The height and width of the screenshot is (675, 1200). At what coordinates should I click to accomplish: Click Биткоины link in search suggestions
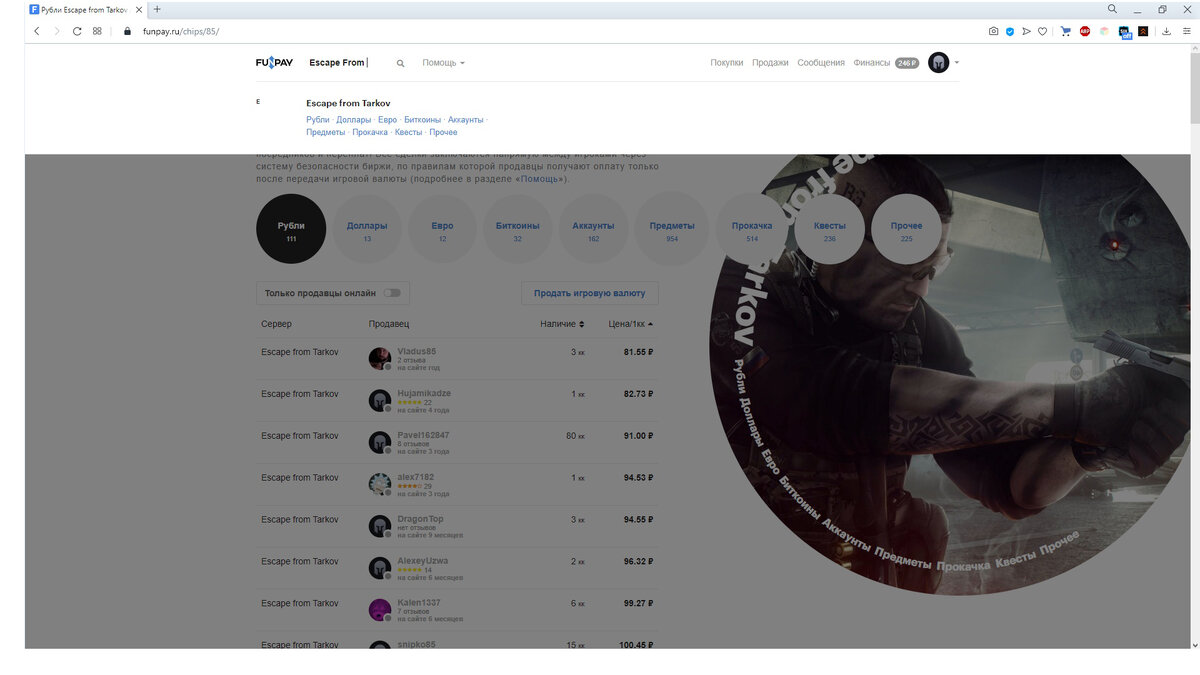tap(422, 120)
